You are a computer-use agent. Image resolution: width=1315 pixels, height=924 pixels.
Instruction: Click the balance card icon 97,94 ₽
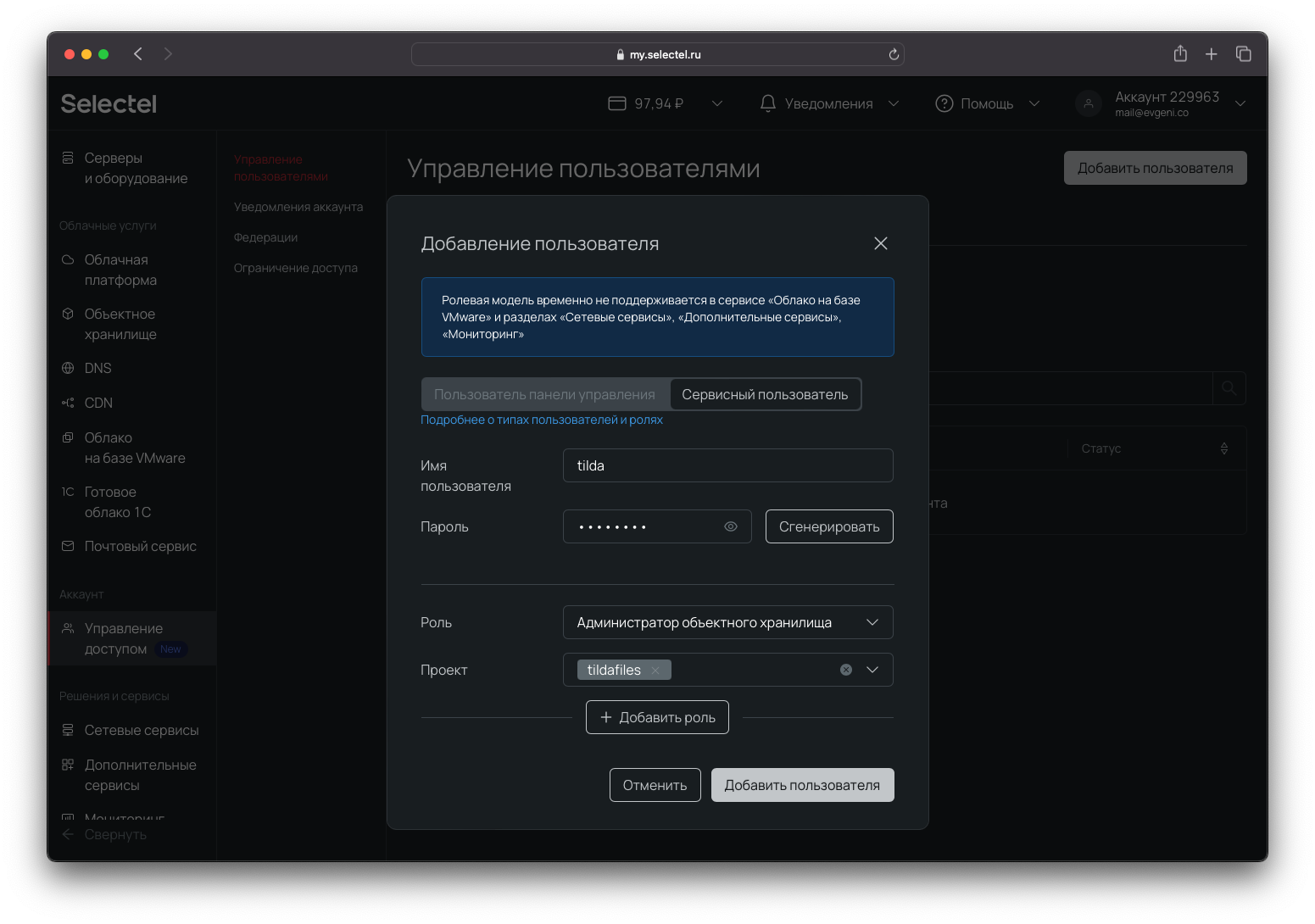tap(617, 103)
